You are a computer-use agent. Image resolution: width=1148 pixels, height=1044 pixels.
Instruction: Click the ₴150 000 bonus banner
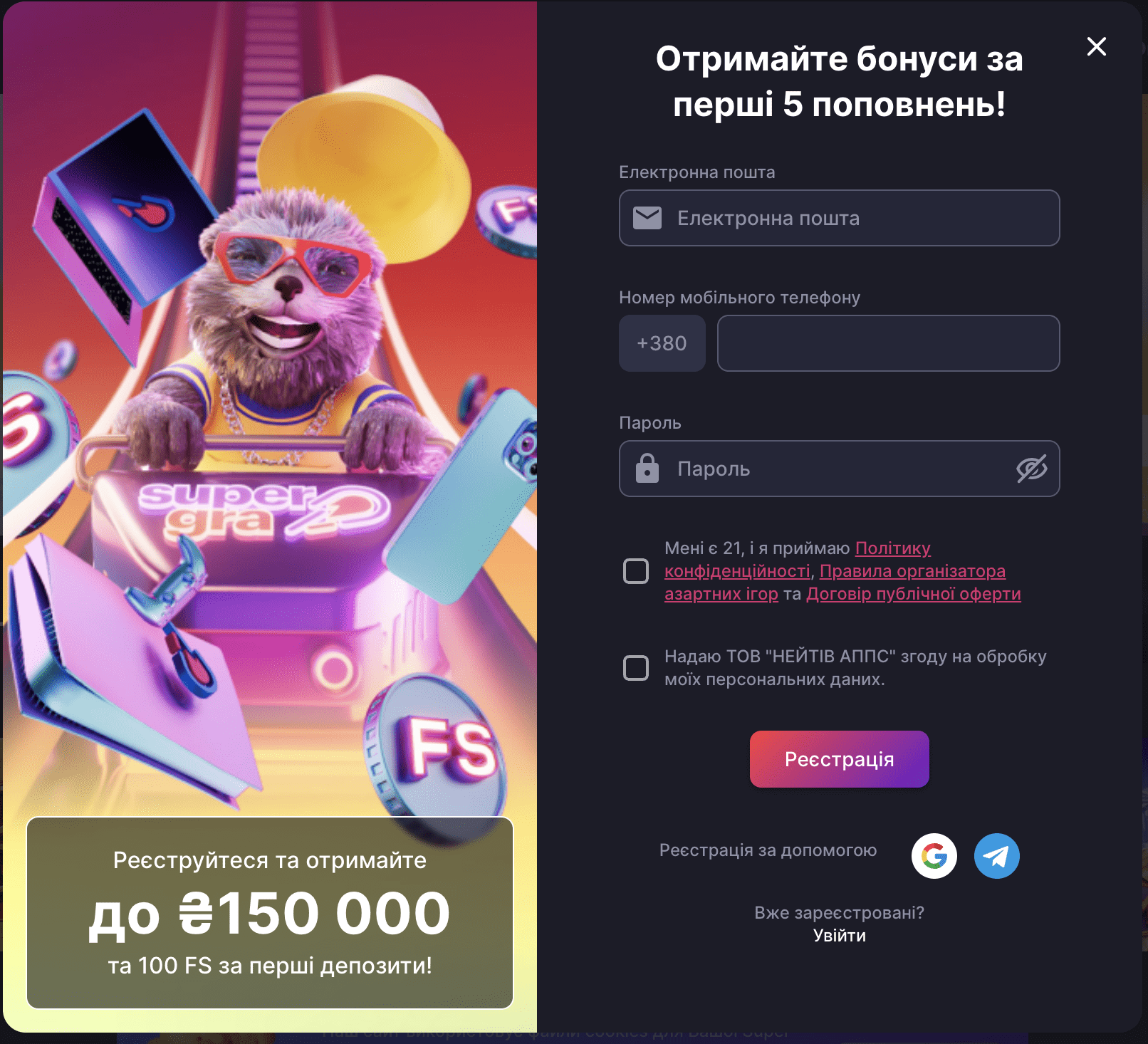[270, 913]
